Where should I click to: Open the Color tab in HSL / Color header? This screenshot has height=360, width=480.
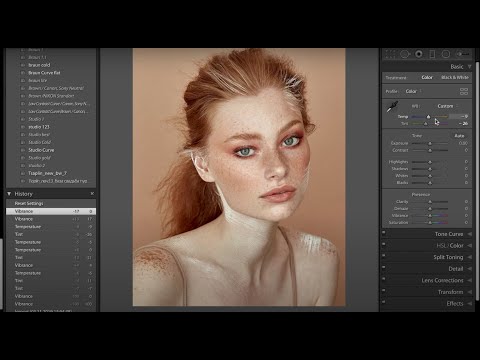pos(457,246)
